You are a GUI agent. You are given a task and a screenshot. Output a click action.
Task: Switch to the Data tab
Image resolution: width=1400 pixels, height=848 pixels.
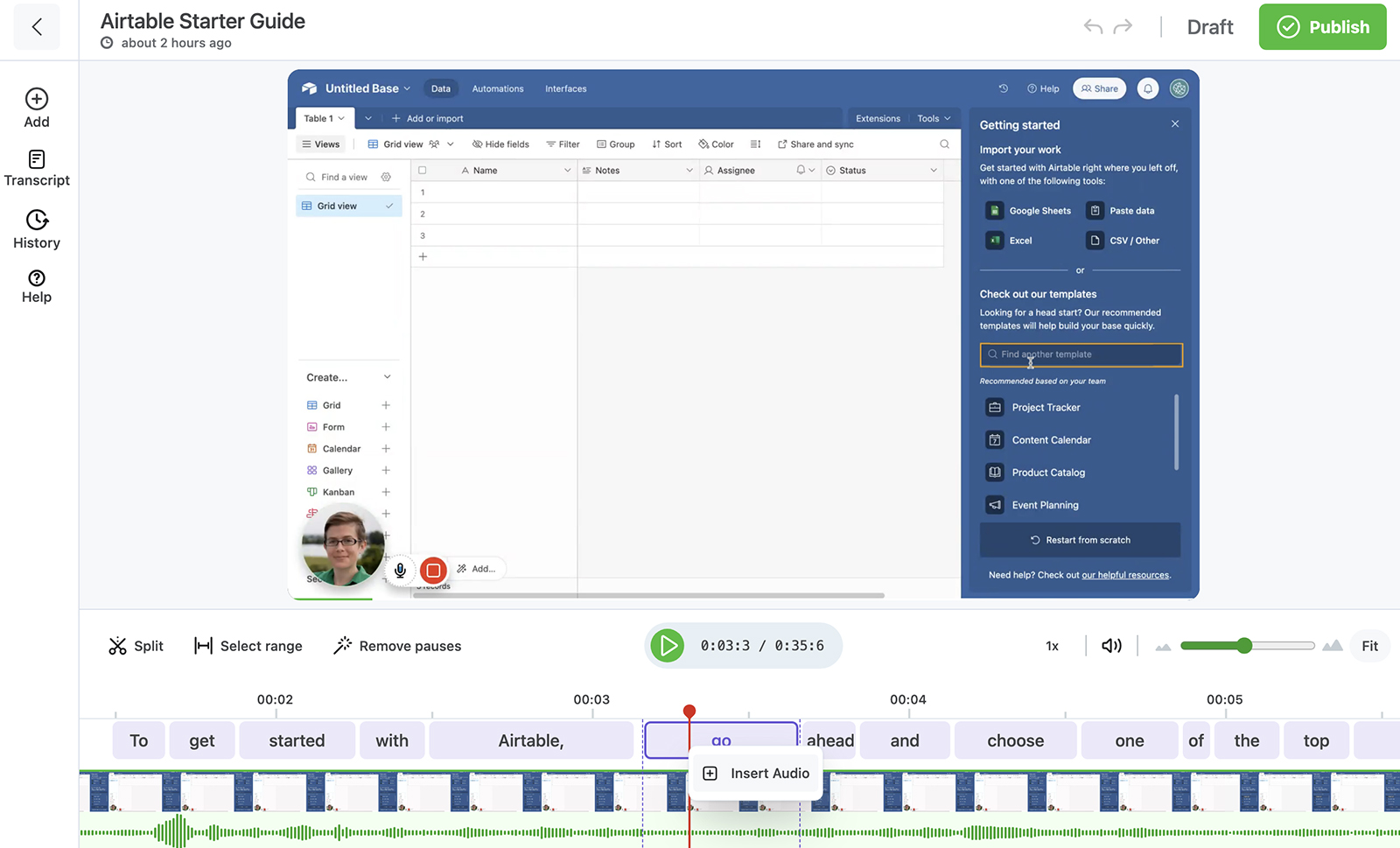click(x=441, y=88)
